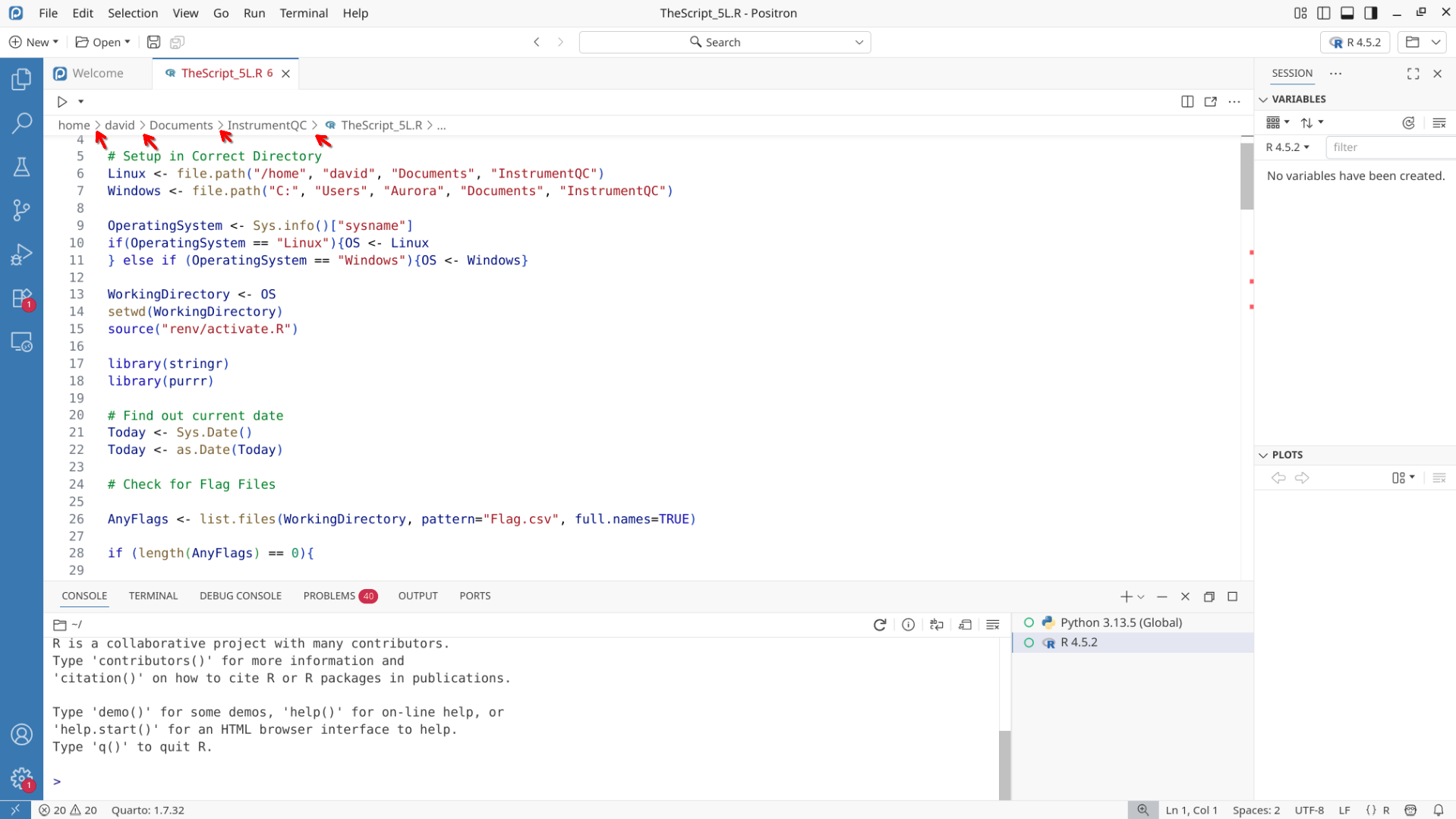This screenshot has width=1456, height=819.
Task: Click the variables filter input field
Action: [1388, 147]
